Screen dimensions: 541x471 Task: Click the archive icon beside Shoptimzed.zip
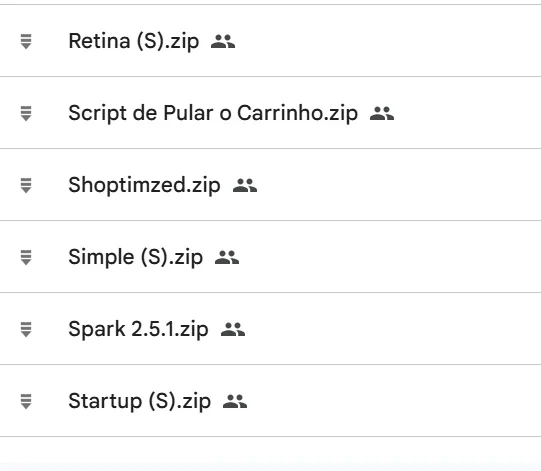[26, 185]
